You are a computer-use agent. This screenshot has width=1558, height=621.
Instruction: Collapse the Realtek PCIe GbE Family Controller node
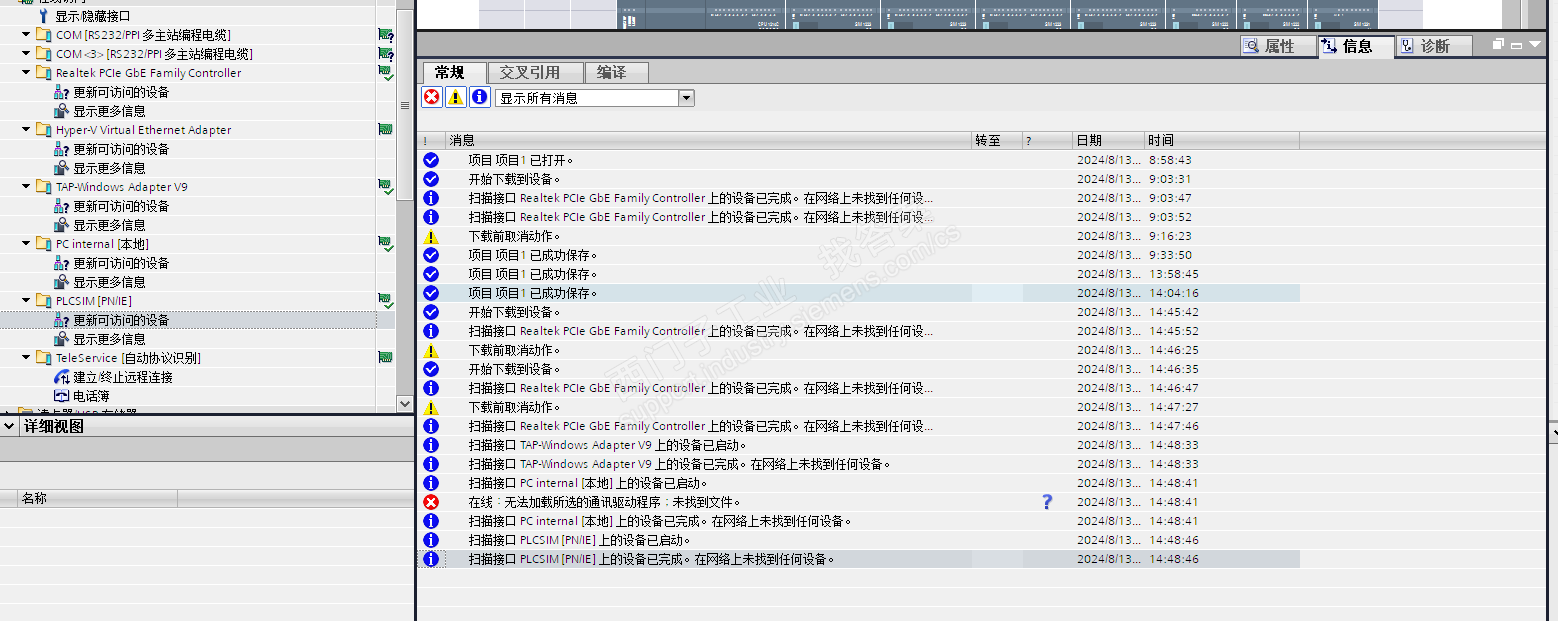coord(26,73)
